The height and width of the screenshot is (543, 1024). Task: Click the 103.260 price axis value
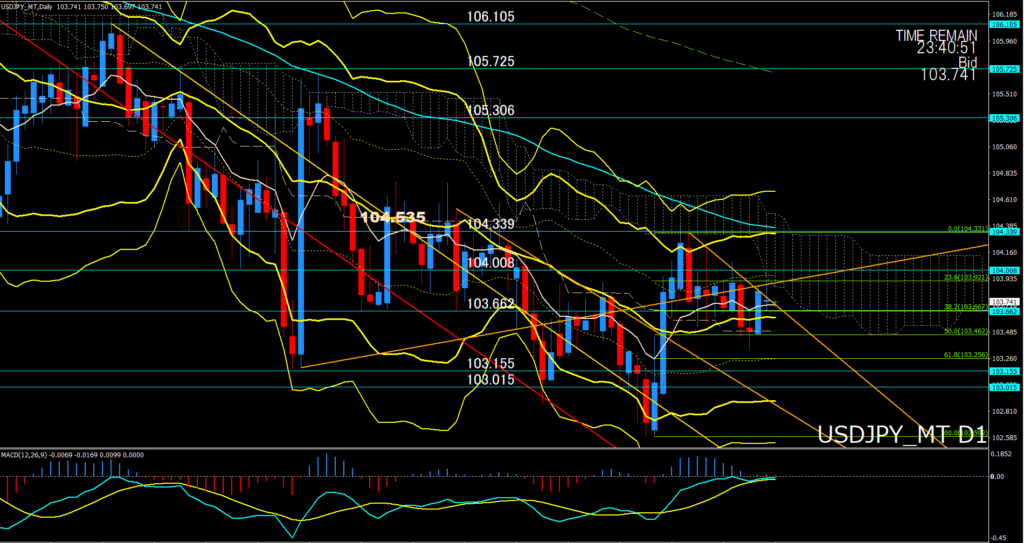[x=1006, y=358]
